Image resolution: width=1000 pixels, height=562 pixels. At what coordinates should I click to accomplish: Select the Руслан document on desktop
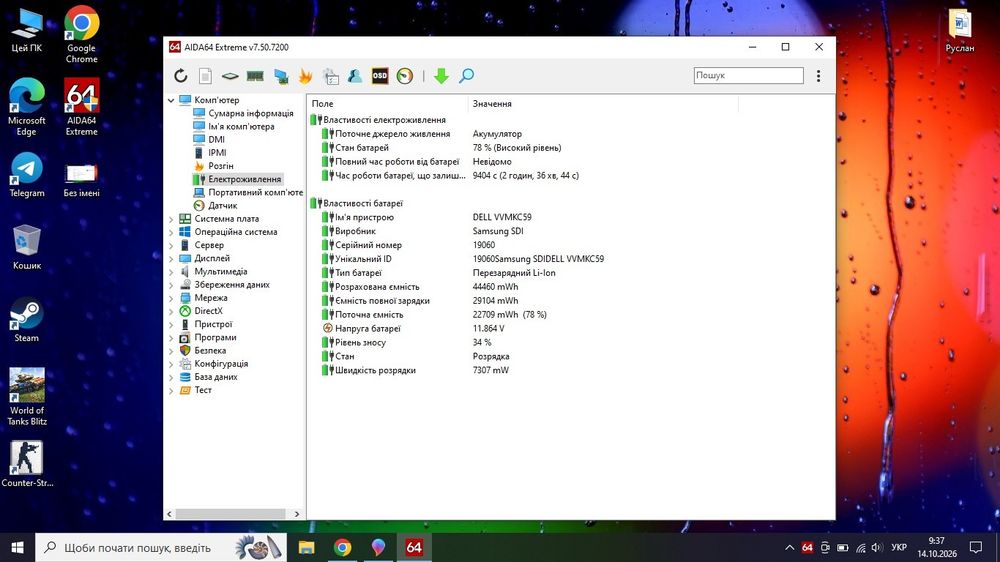point(960,30)
